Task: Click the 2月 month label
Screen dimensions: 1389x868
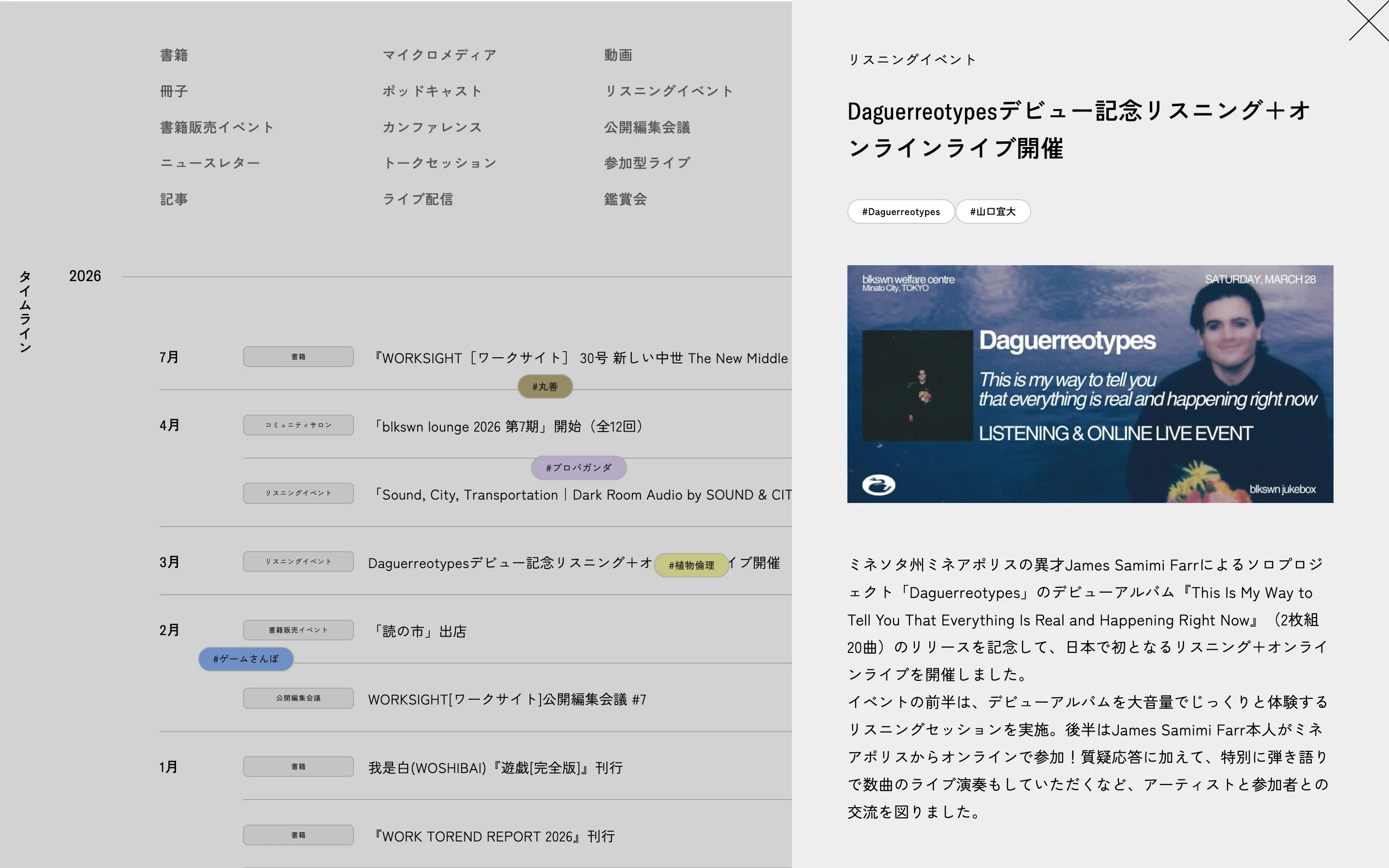Action: [x=169, y=630]
